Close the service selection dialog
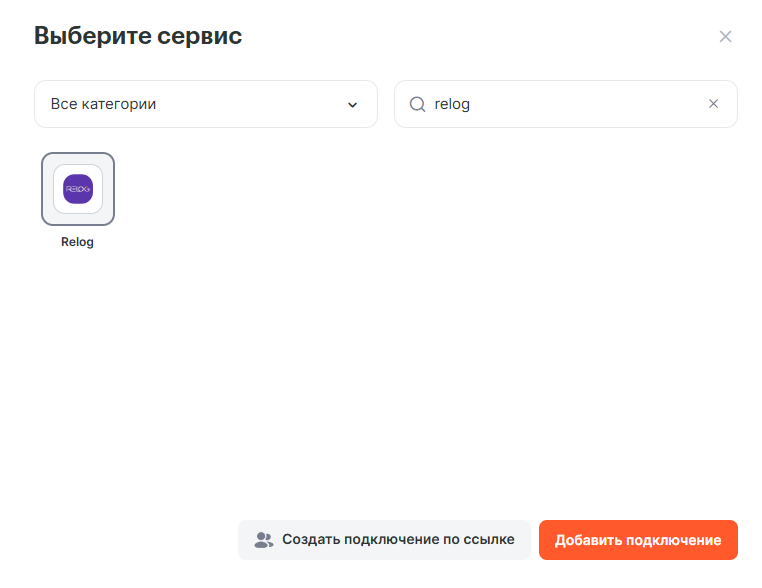This screenshot has width=762, height=588. click(x=725, y=37)
